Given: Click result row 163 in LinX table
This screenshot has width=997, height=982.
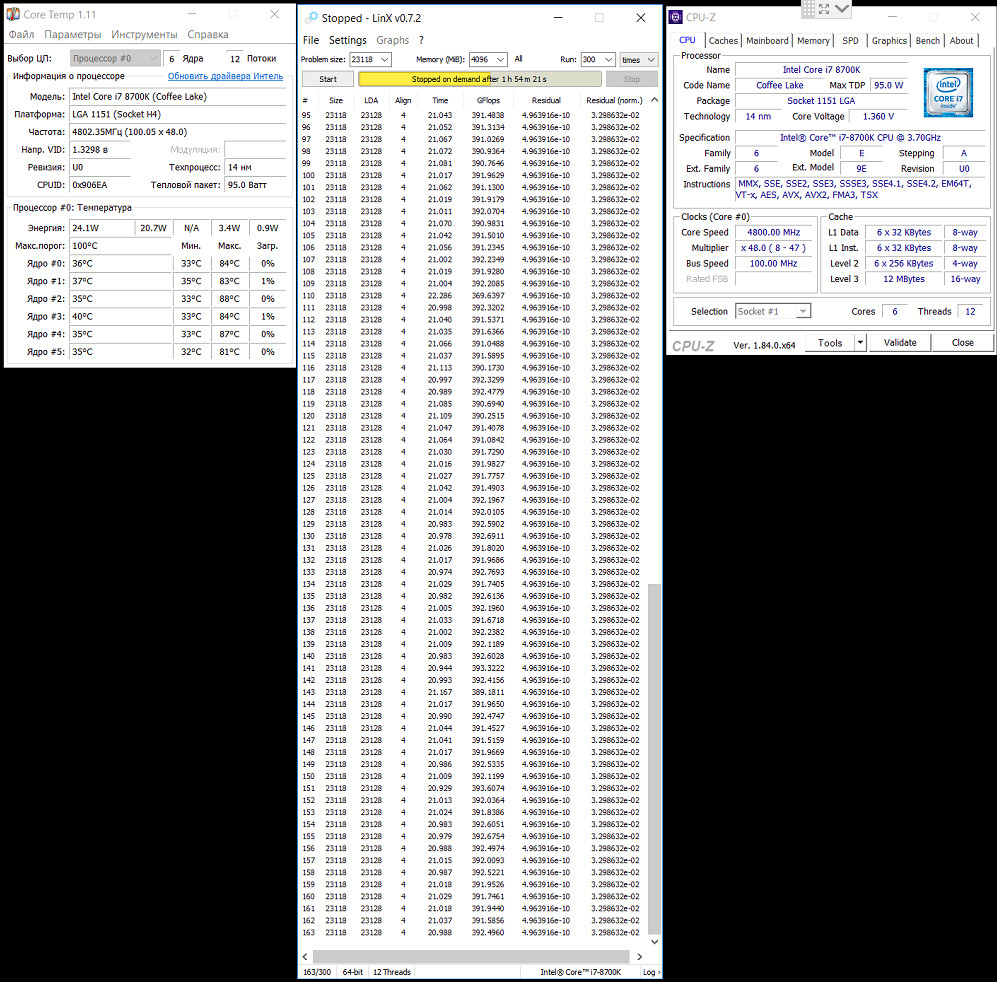Looking at the screenshot, I should point(473,932).
